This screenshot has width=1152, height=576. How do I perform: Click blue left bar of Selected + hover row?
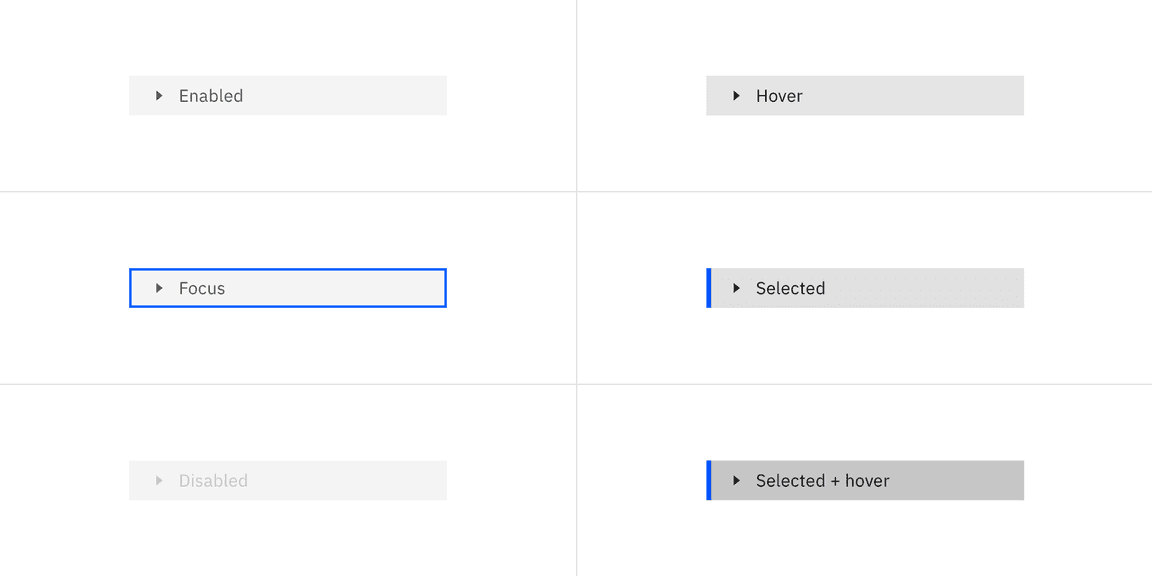tap(709, 481)
